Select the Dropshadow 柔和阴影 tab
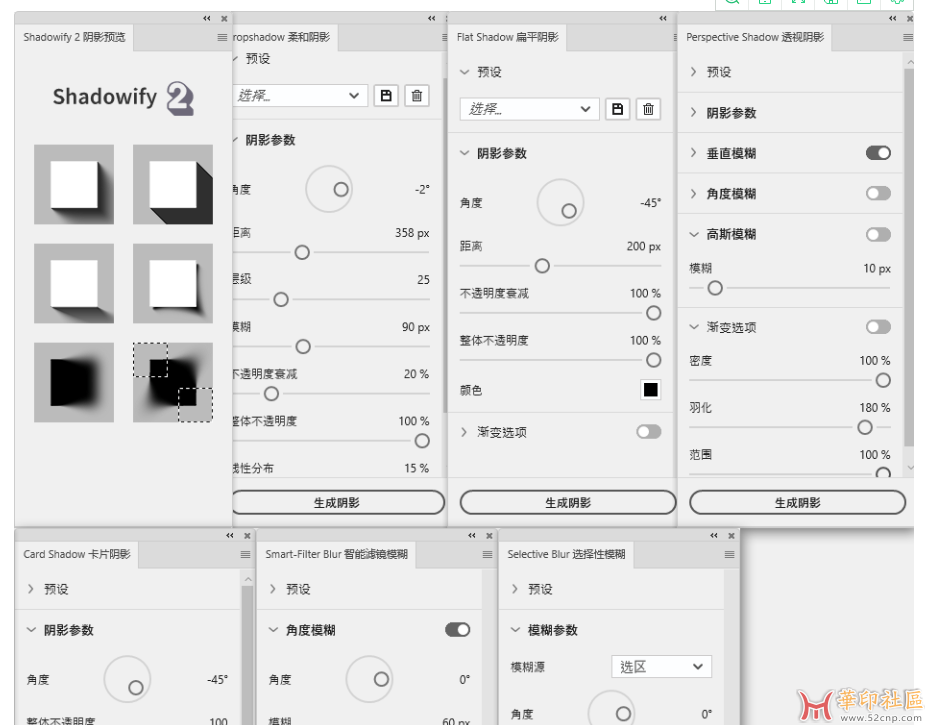Viewport: 926px width, 725px height. pos(285,37)
